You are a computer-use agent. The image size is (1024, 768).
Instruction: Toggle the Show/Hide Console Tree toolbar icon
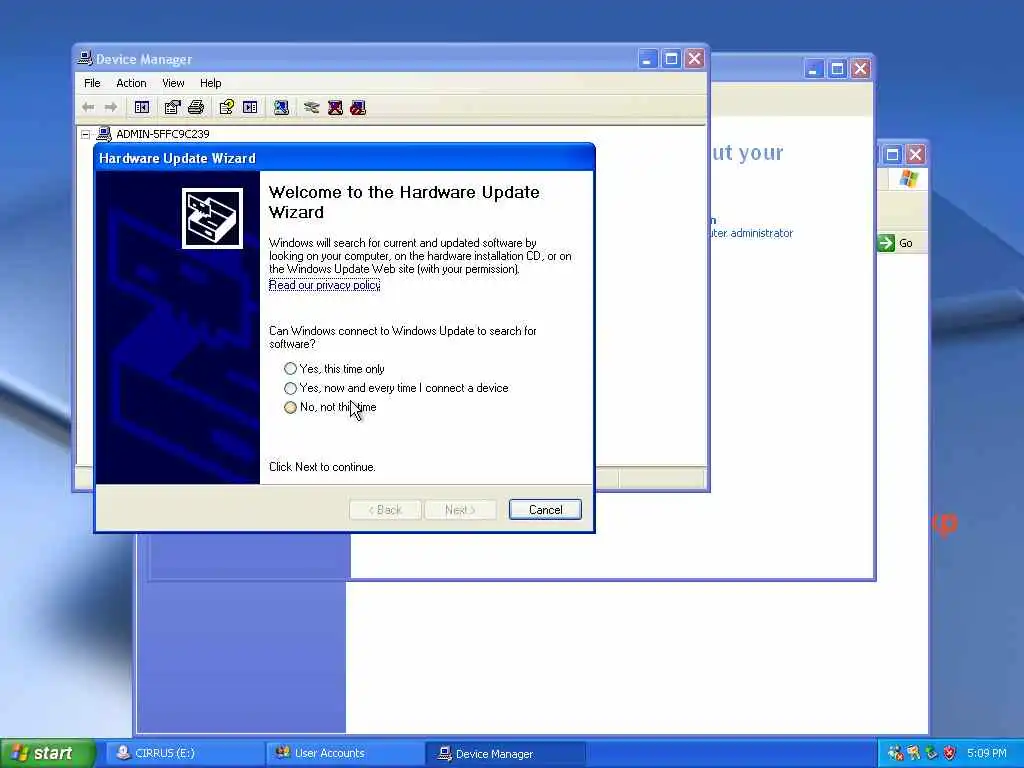click(x=142, y=107)
